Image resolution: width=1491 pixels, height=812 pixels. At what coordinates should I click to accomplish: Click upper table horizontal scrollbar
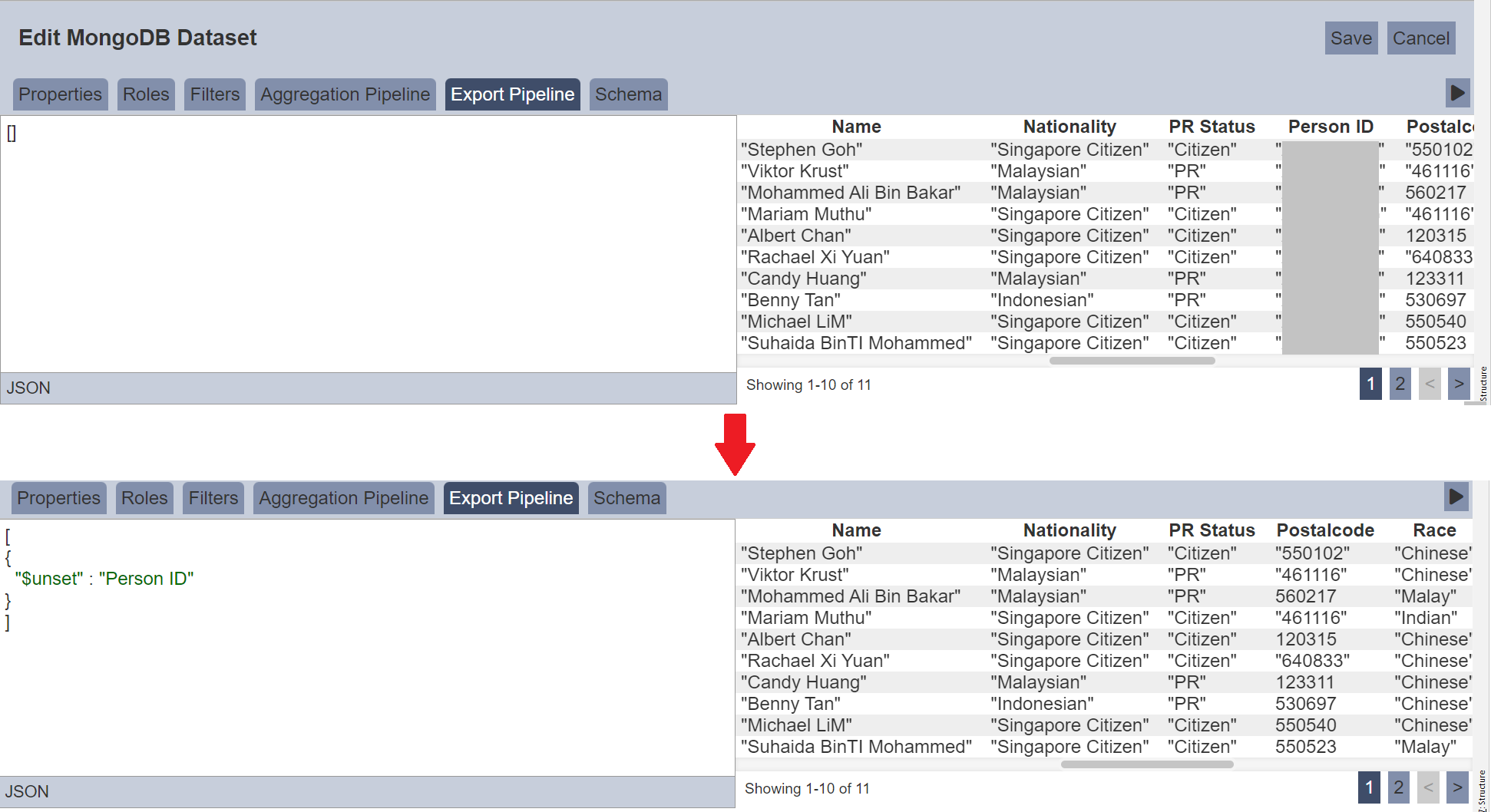coord(1132,361)
